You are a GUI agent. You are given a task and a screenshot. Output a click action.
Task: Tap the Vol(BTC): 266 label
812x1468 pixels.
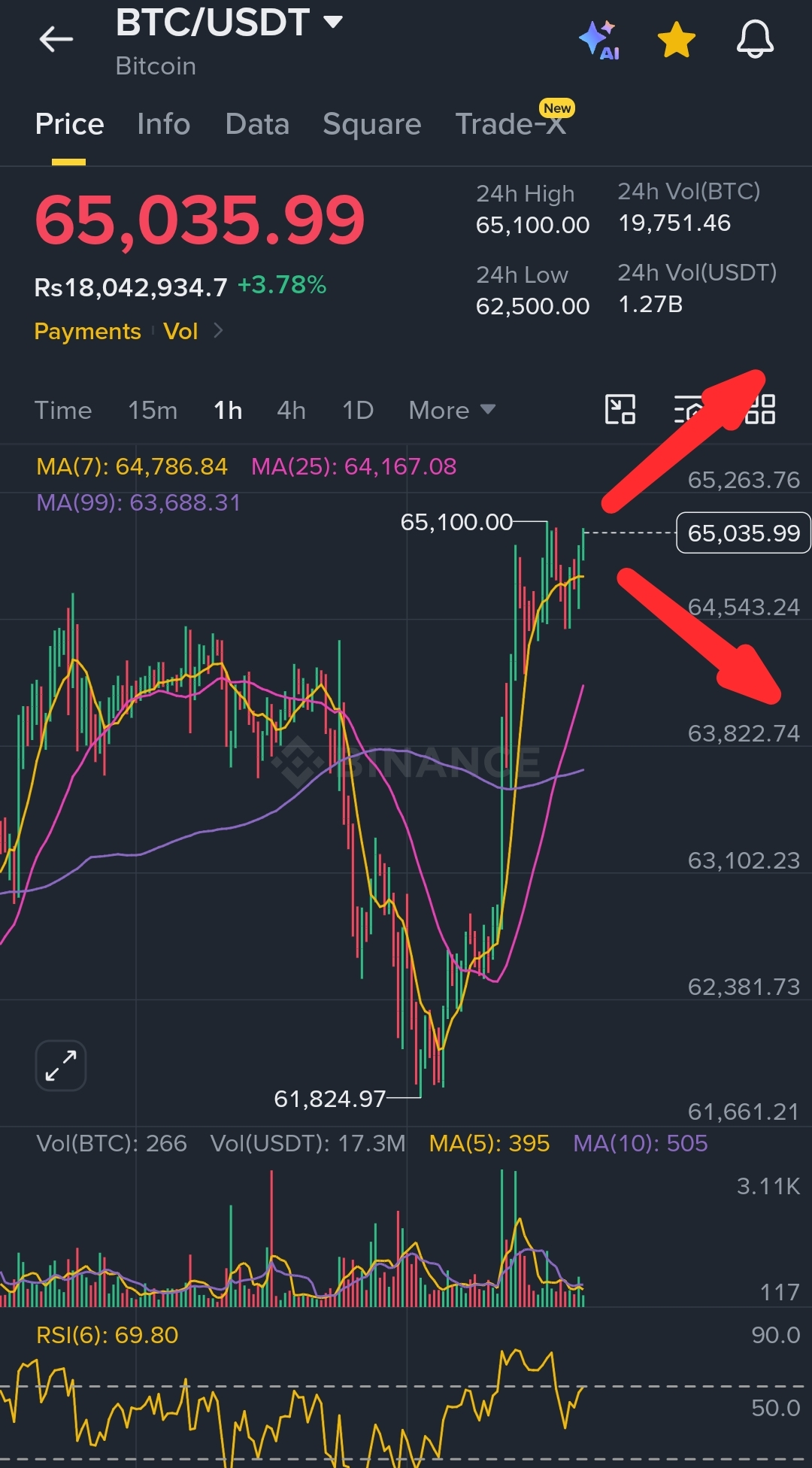(111, 1144)
